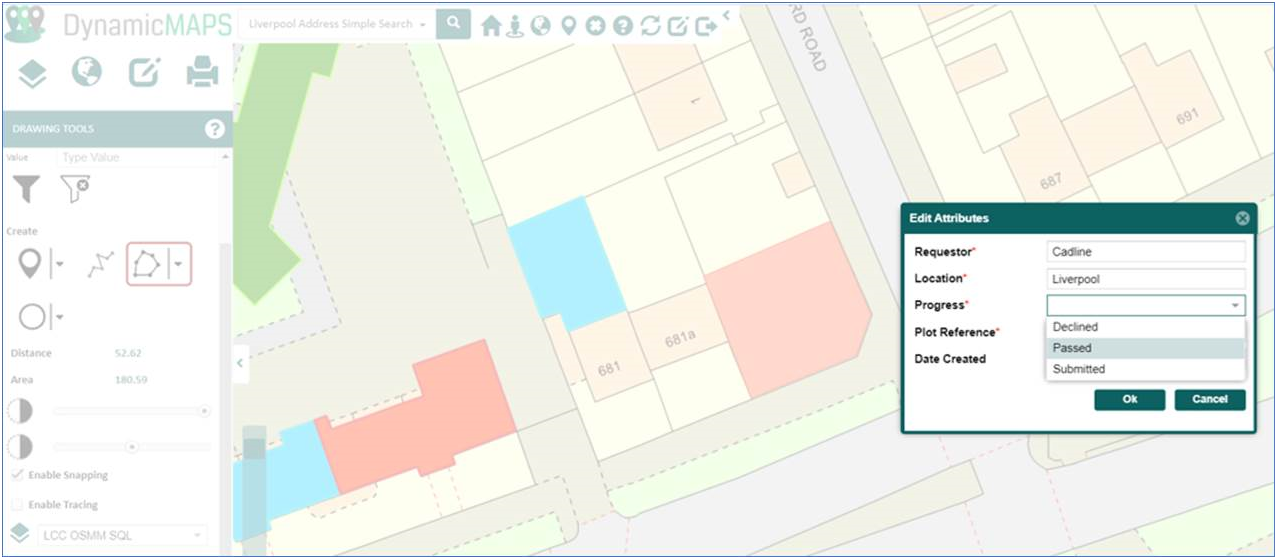Open the drawing edit panel icon

pos(145,72)
